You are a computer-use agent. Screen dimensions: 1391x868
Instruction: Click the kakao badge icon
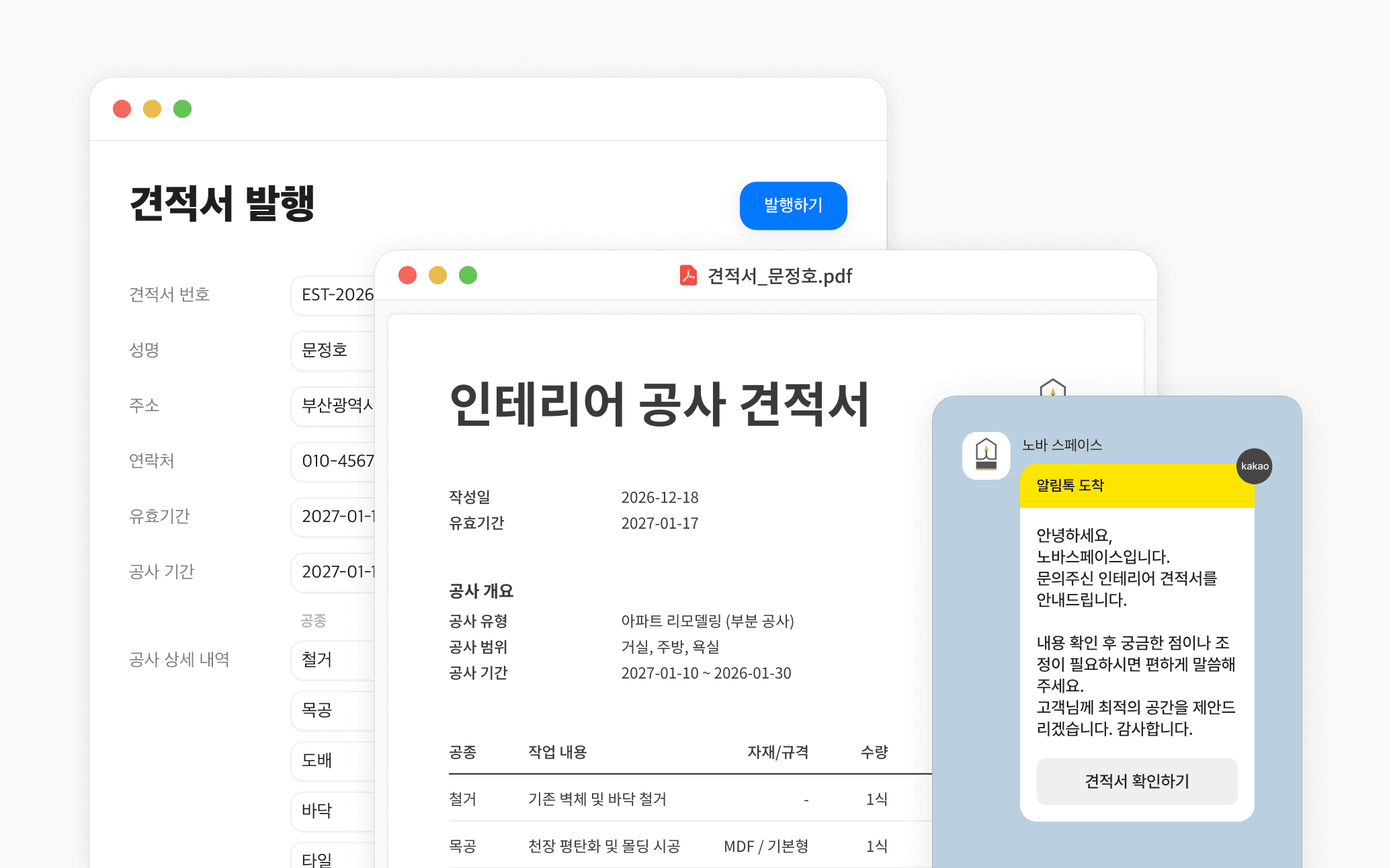pos(1254,466)
